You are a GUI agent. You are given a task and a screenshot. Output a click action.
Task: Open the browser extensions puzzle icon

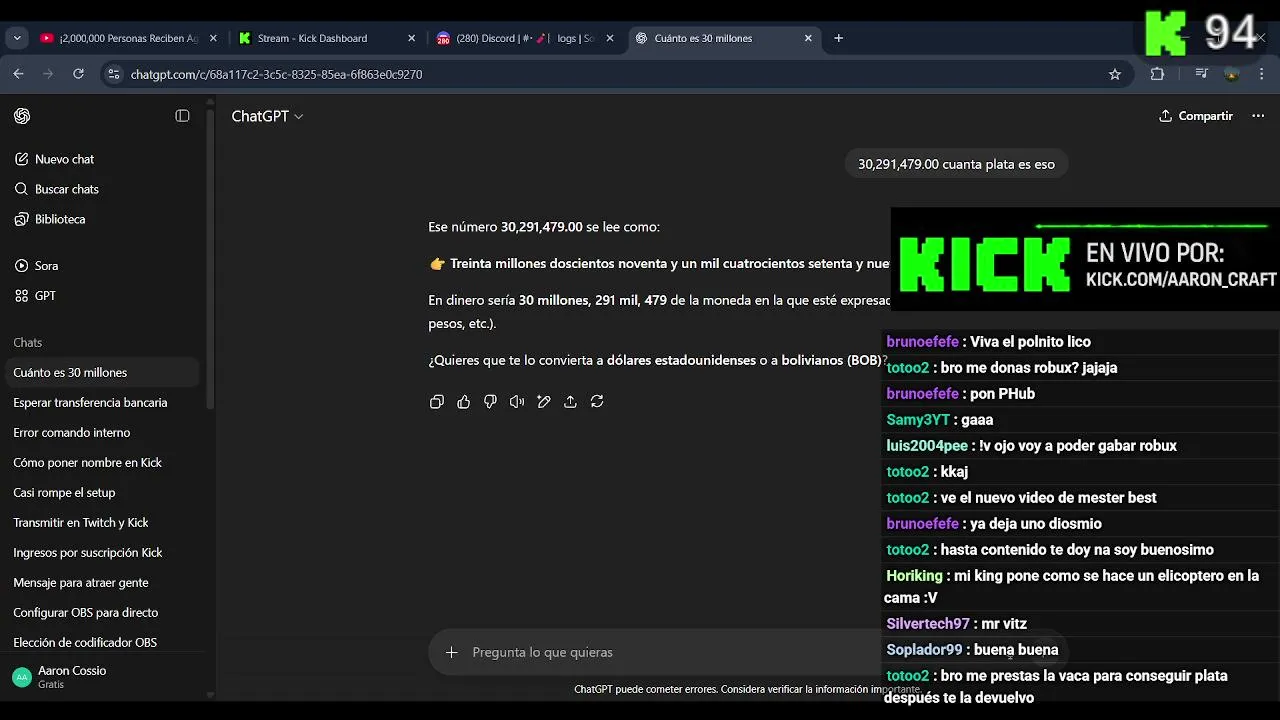point(1157,74)
